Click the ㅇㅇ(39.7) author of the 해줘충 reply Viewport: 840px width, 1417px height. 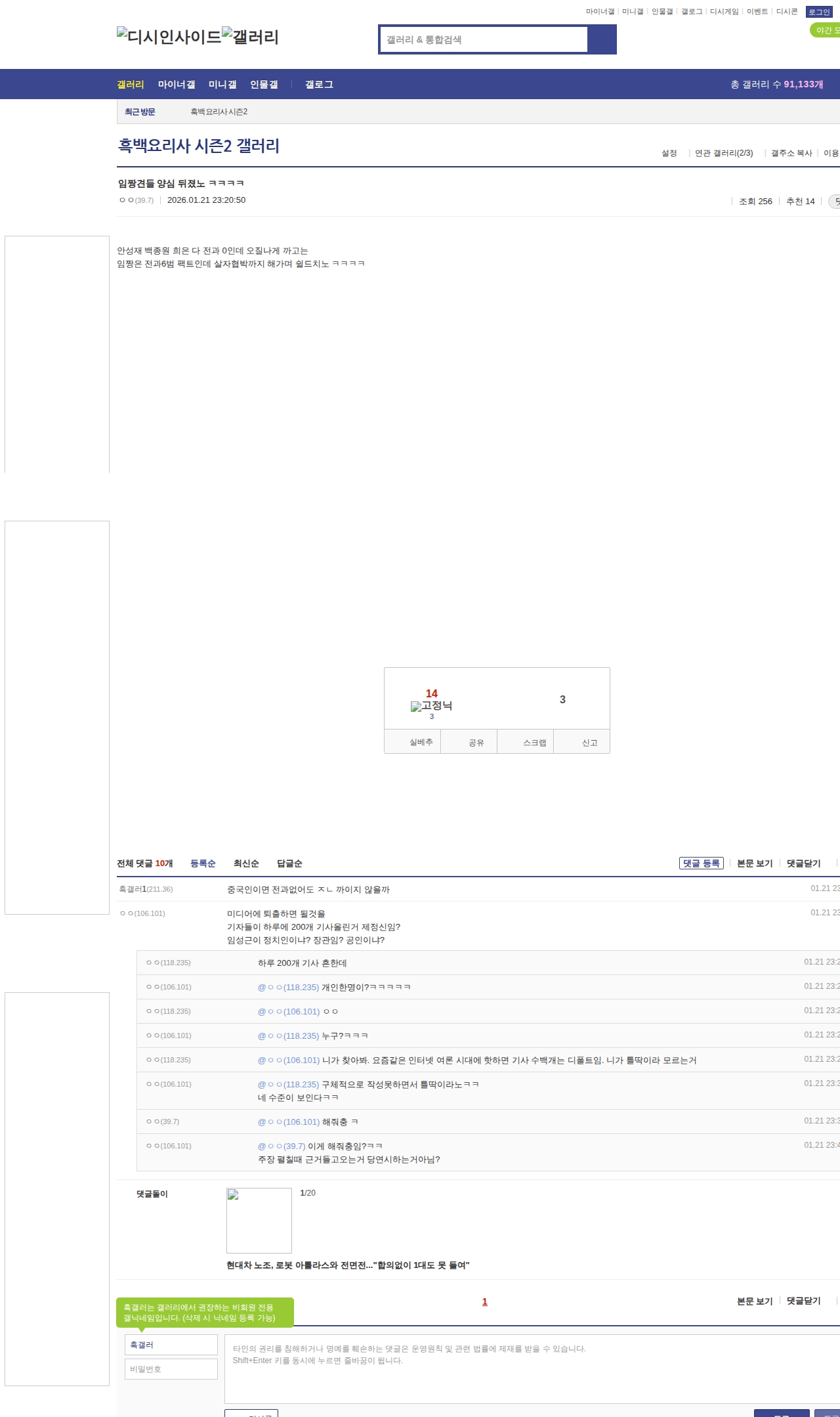pyautogui.click(x=163, y=1122)
